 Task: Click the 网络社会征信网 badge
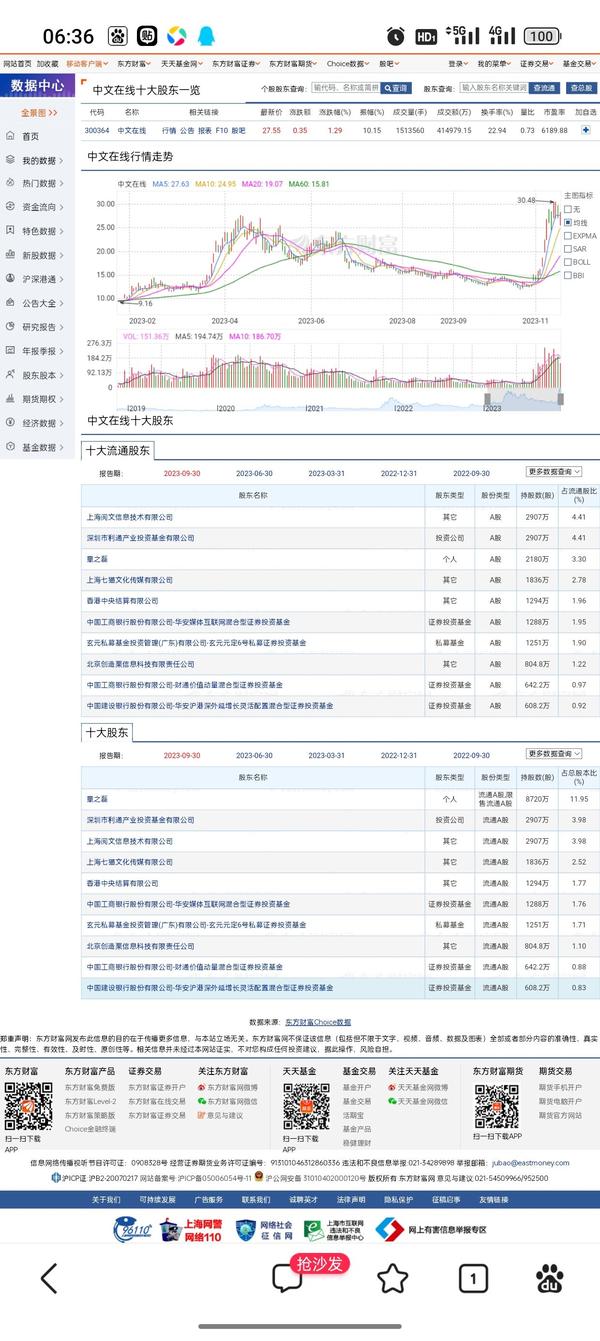264,1229
